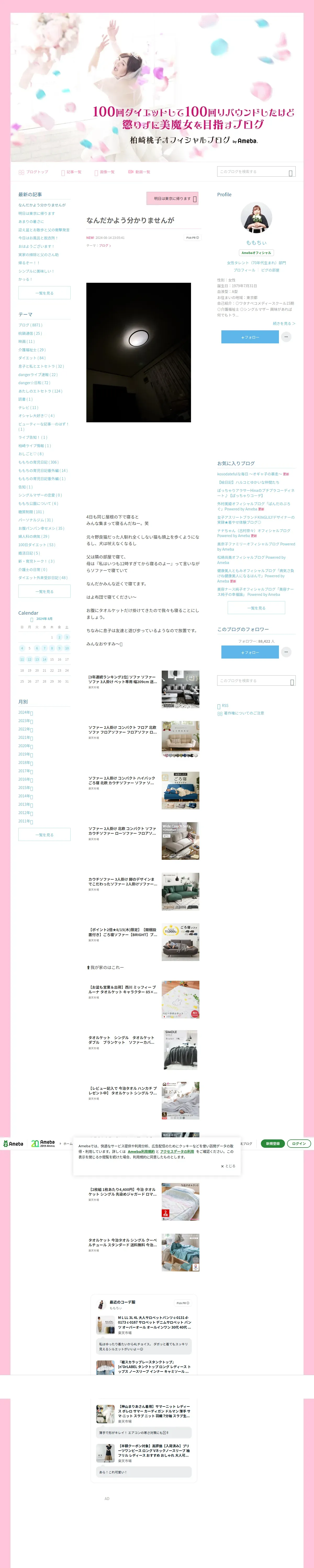Expand 2021年 monthly archive
This screenshot has width=314, height=1568.
tap(26, 738)
